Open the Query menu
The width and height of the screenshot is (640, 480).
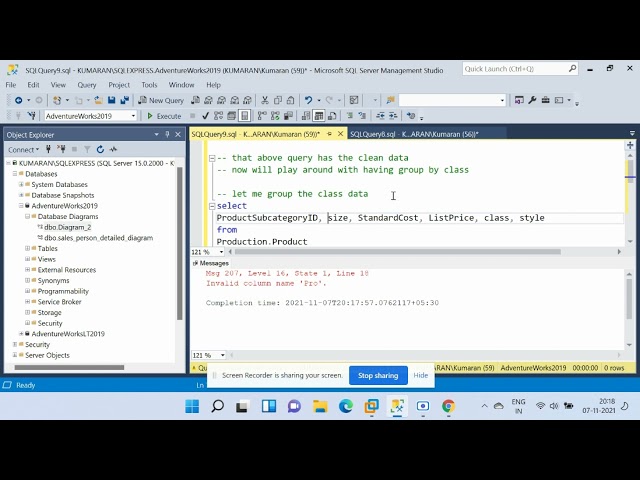(87, 85)
